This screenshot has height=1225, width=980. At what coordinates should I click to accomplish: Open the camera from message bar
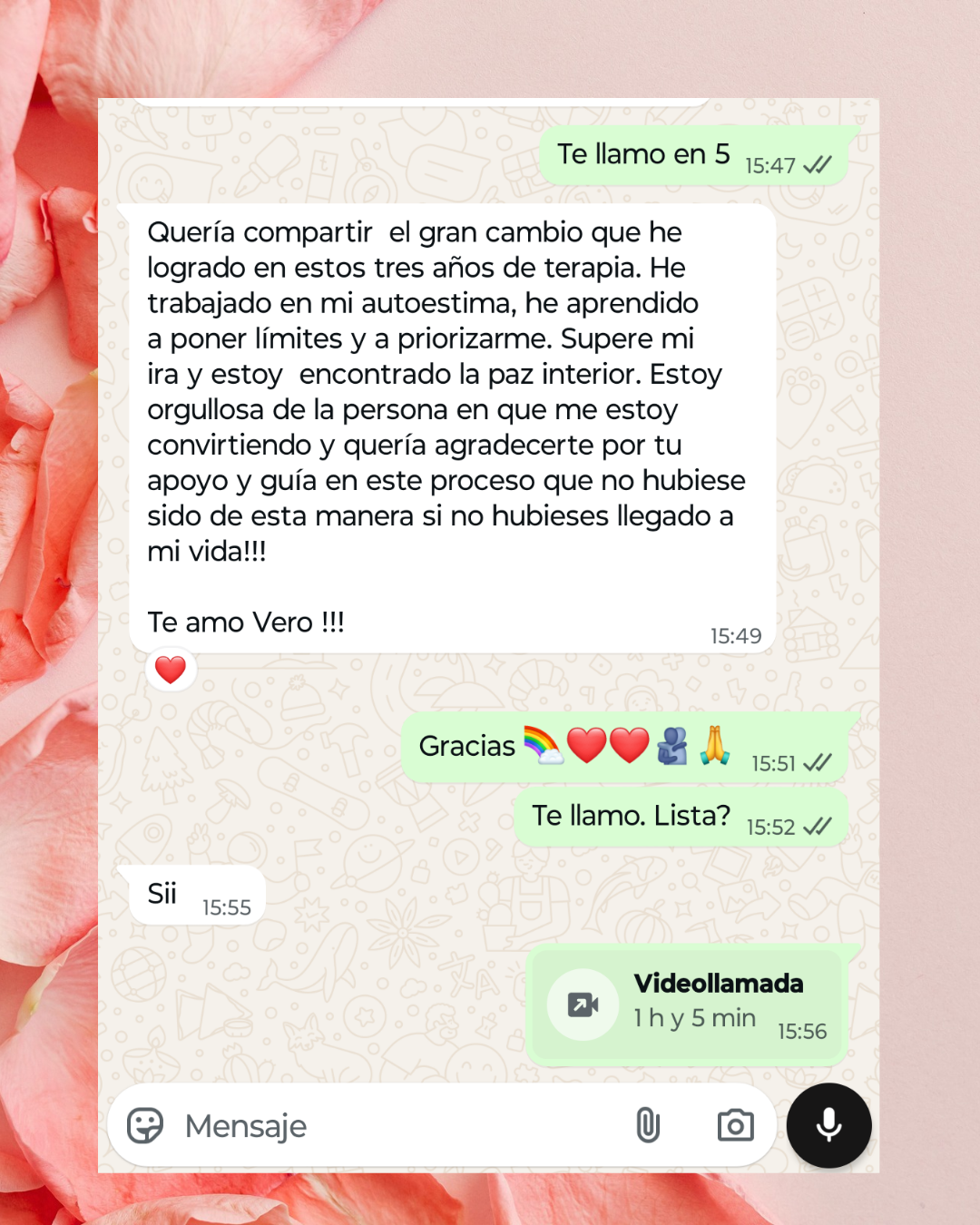(x=735, y=1126)
